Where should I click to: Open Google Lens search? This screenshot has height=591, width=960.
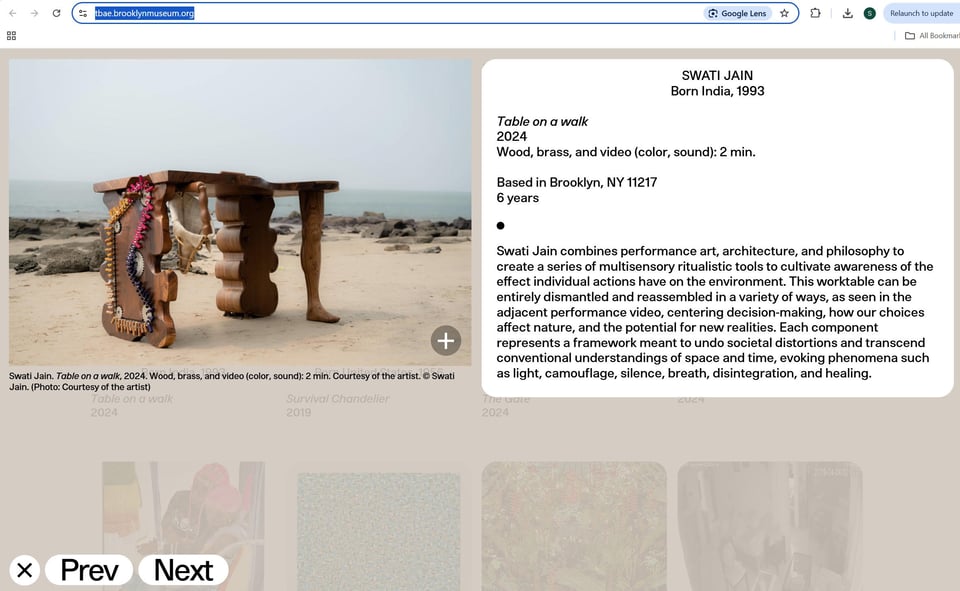(737, 13)
